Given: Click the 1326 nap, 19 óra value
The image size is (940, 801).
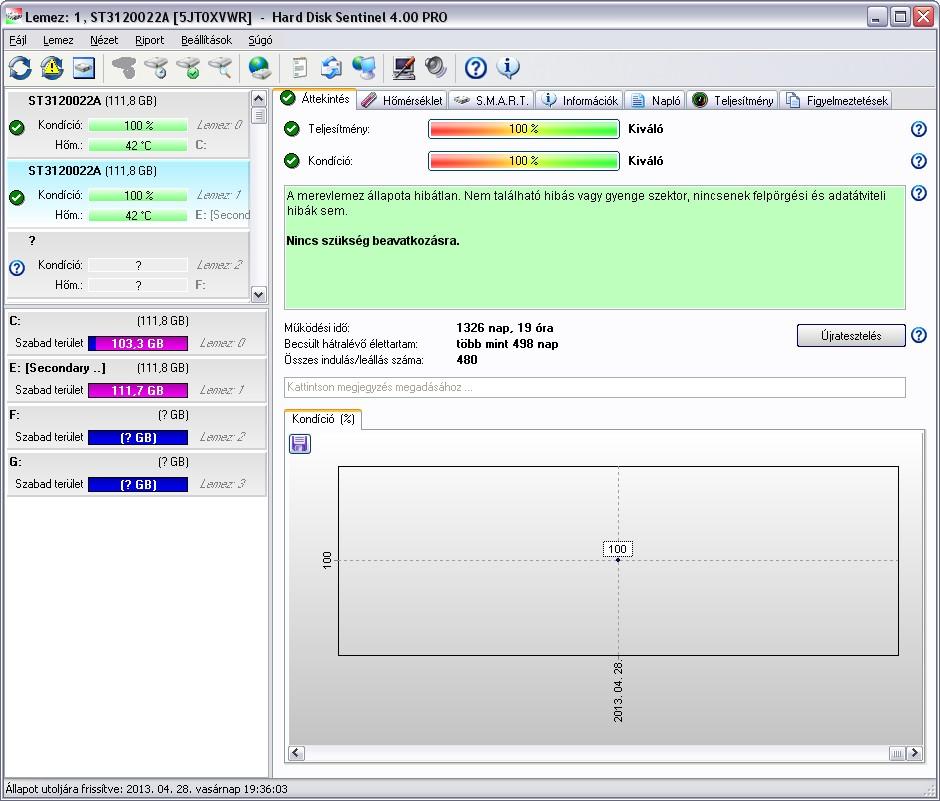Looking at the screenshot, I should coord(505,328).
